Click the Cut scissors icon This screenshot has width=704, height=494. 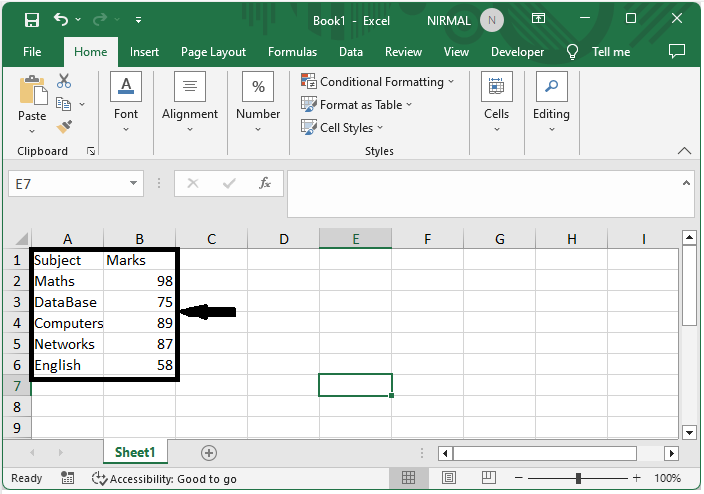[x=64, y=82]
